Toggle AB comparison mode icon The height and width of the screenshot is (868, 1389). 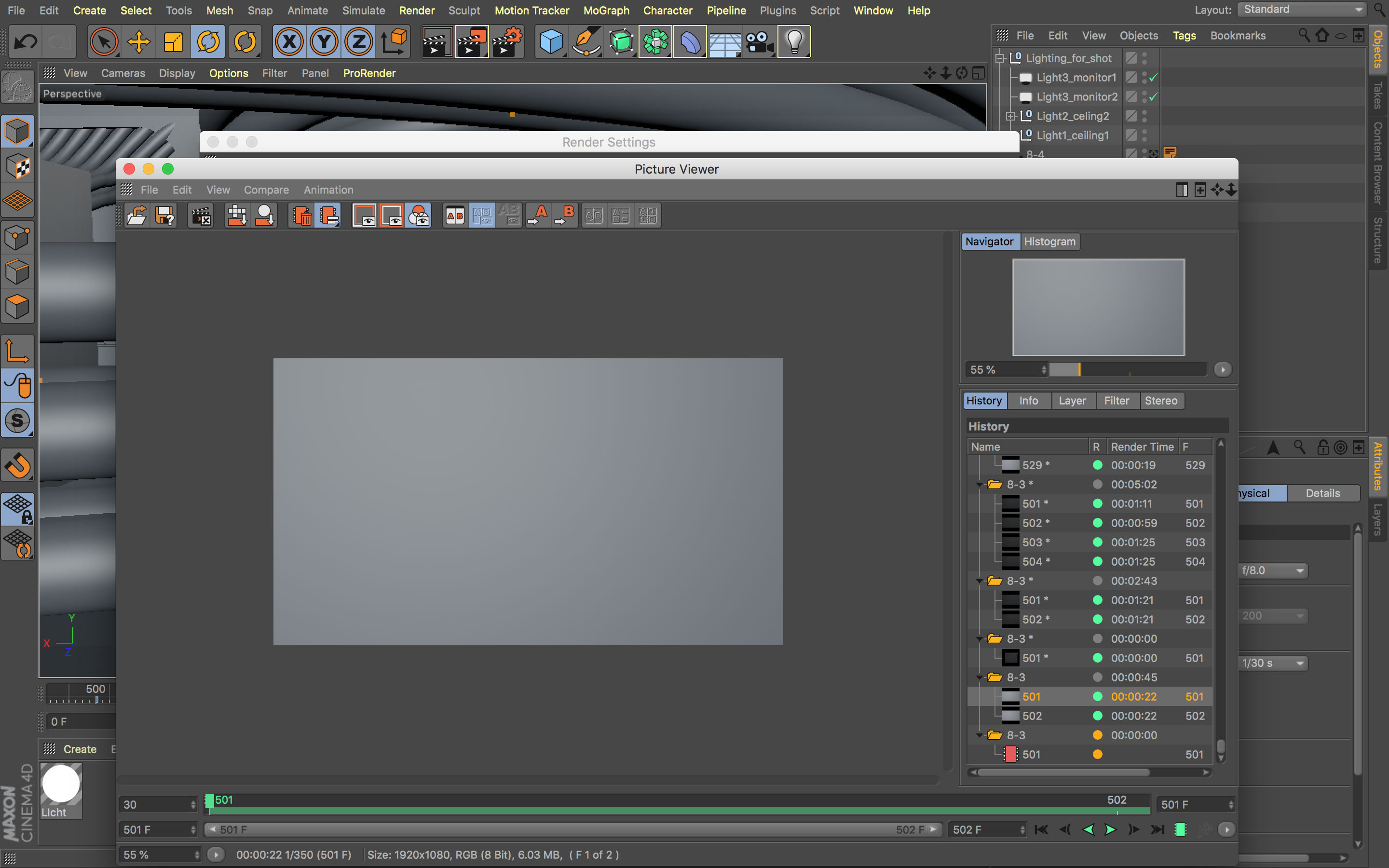pos(455,216)
